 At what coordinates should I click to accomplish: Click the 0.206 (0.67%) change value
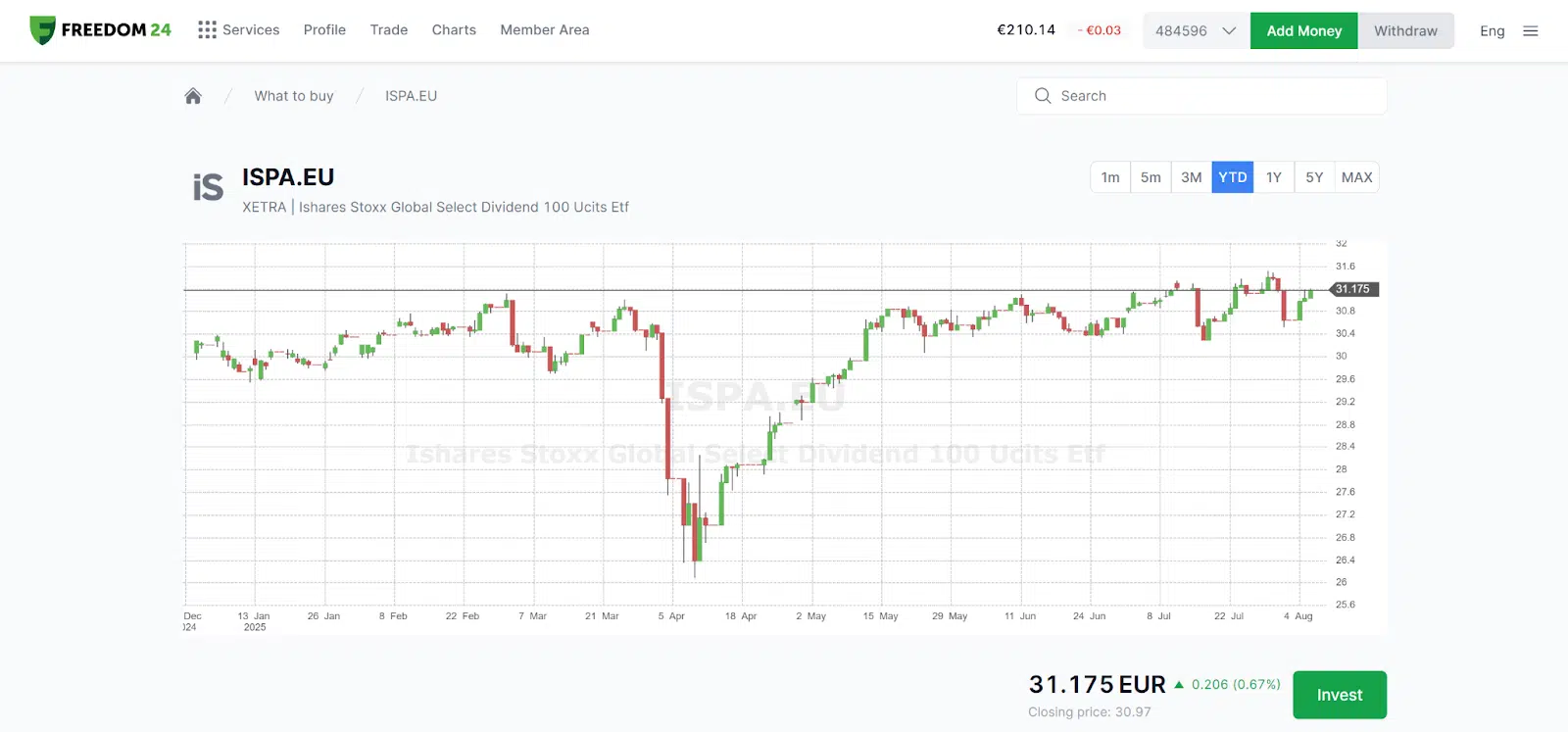pyautogui.click(x=1236, y=684)
